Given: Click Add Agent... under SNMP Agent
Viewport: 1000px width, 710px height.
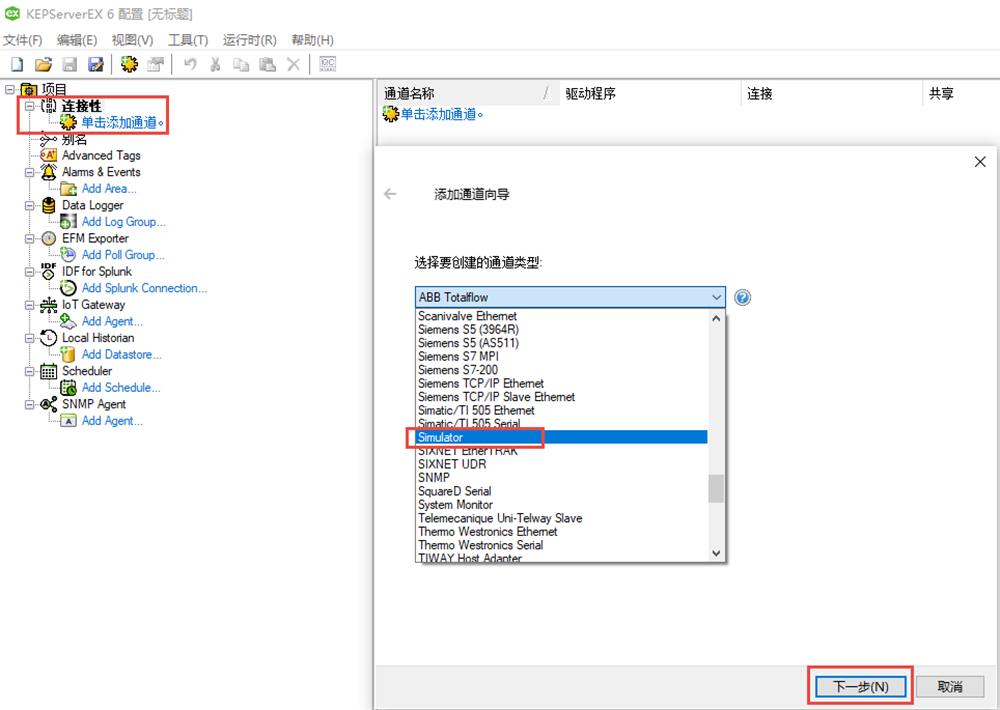Looking at the screenshot, I should (112, 420).
